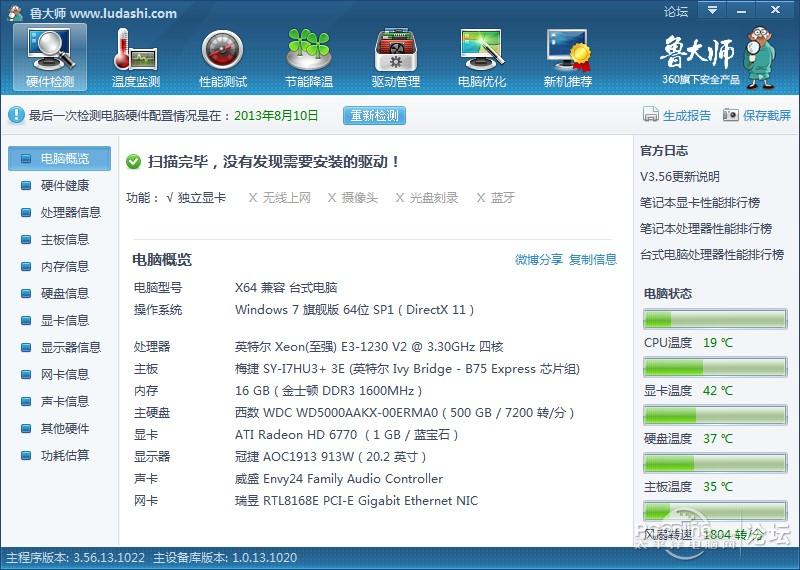Click the 鲁大师 mascot cartoon figure
Image resolution: width=800 pixels, height=570 pixels.
coord(759,57)
